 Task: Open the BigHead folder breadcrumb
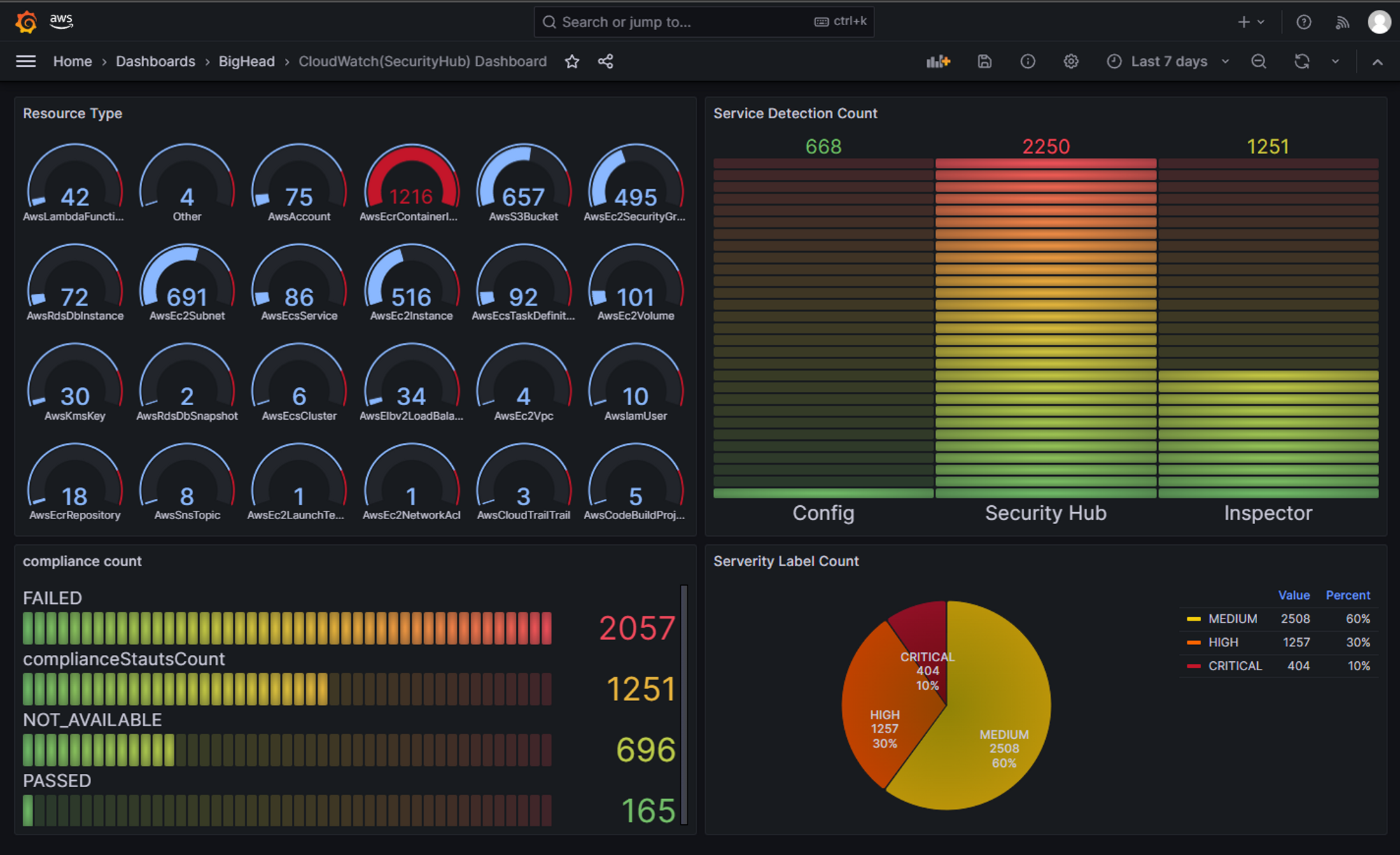[246, 62]
